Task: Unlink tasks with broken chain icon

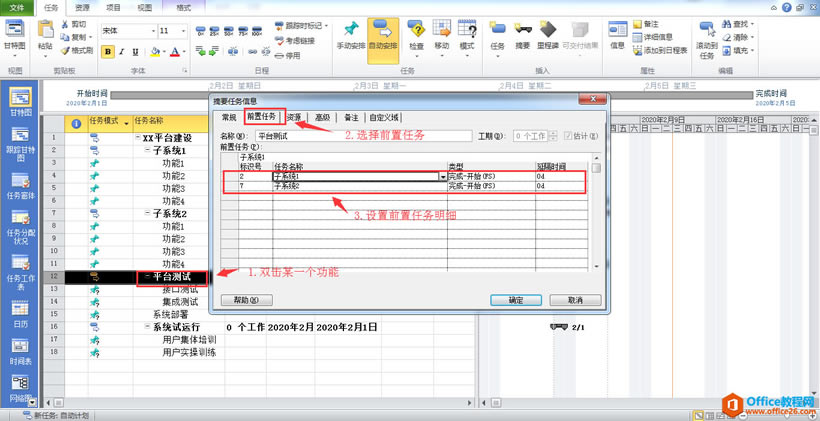Action: tap(266, 51)
